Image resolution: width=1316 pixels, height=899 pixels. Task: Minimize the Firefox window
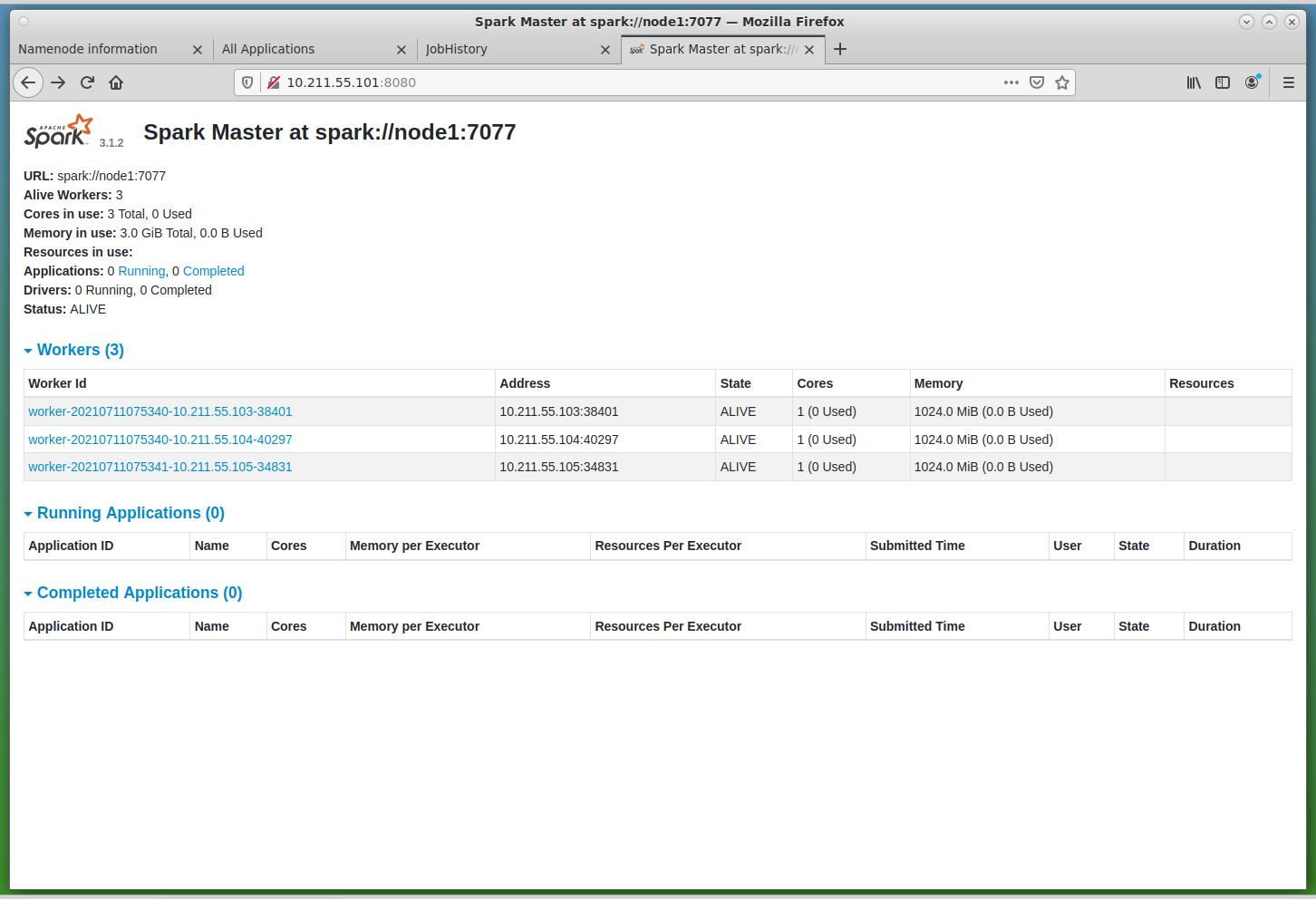point(1246,22)
